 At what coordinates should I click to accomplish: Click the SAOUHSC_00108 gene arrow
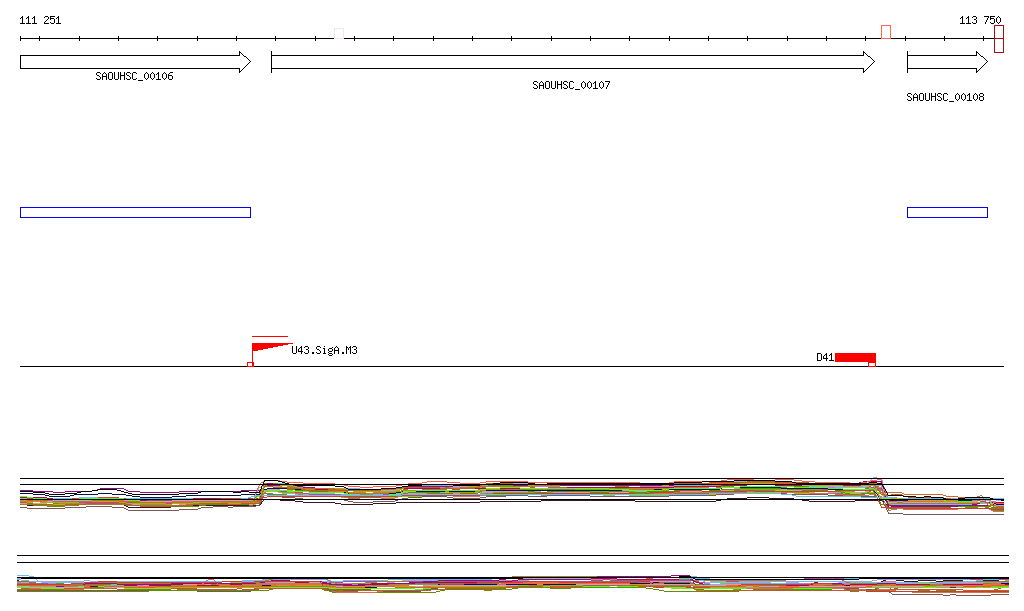click(x=946, y=62)
